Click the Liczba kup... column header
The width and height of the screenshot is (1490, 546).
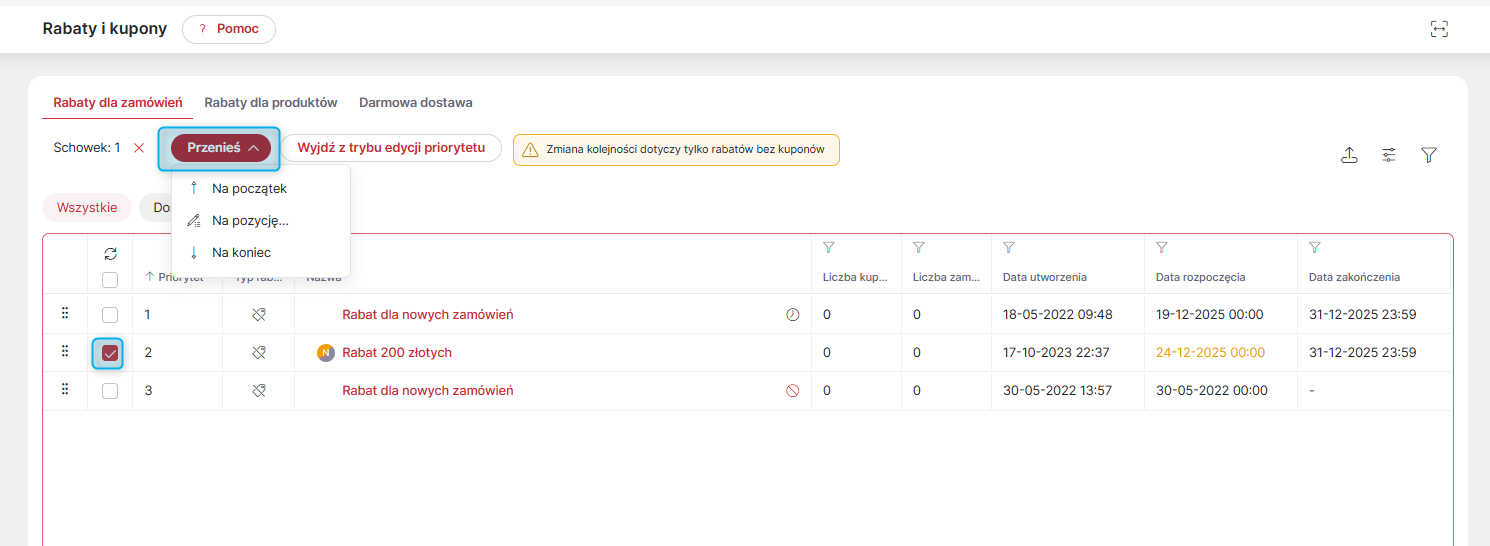[x=856, y=277]
